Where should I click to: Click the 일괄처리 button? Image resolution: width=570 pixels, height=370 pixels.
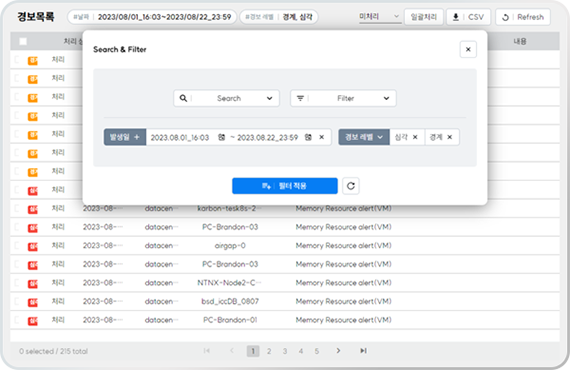424,17
